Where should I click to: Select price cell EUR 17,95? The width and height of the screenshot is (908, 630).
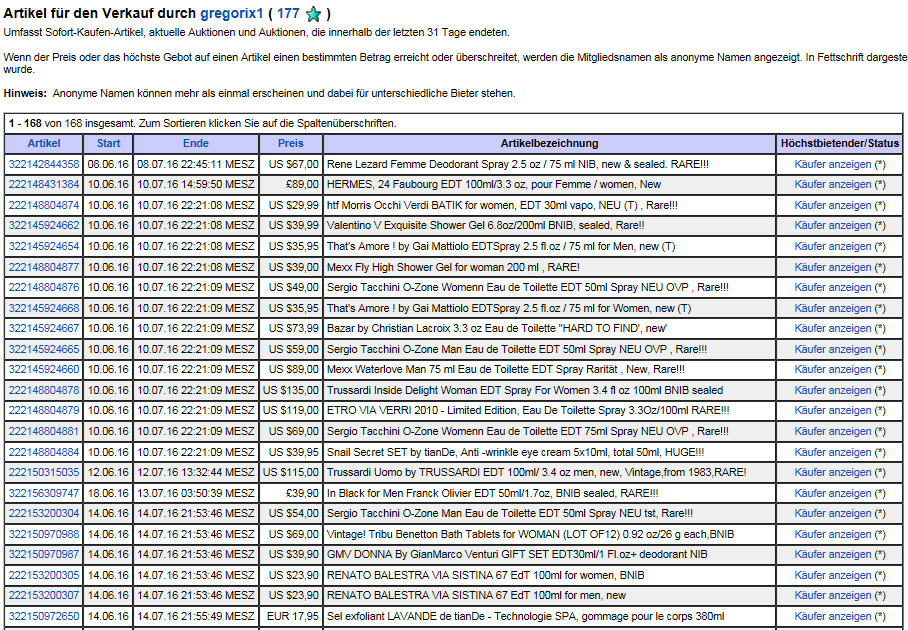click(x=291, y=617)
